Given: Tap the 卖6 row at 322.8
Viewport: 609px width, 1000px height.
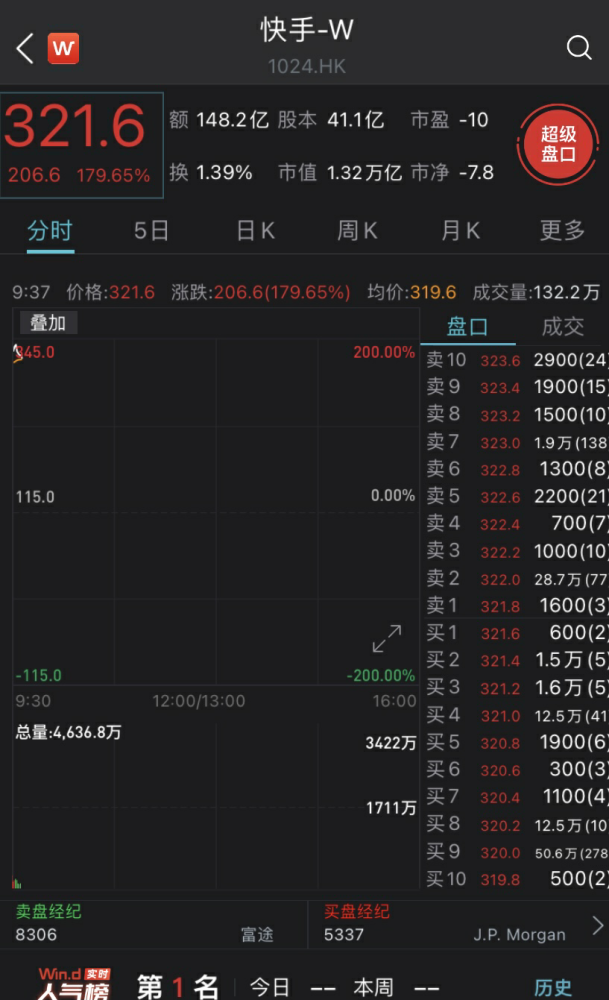Looking at the screenshot, I should tap(517, 469).
